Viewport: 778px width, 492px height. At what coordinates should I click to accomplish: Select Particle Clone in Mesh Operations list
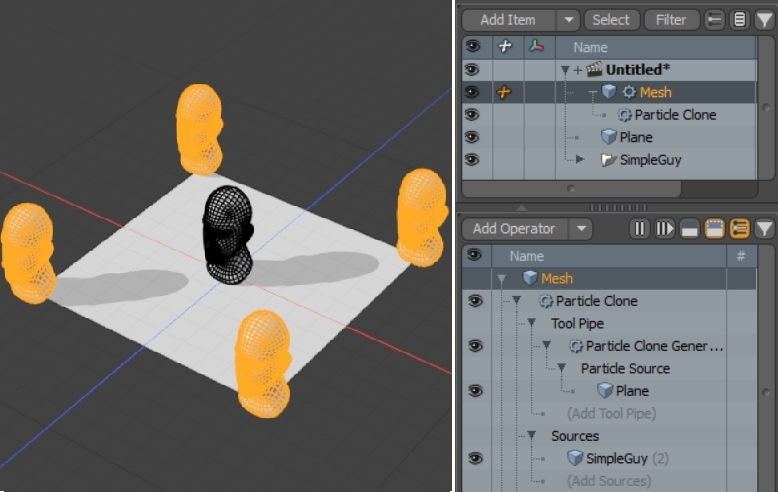tap(596, 301)
